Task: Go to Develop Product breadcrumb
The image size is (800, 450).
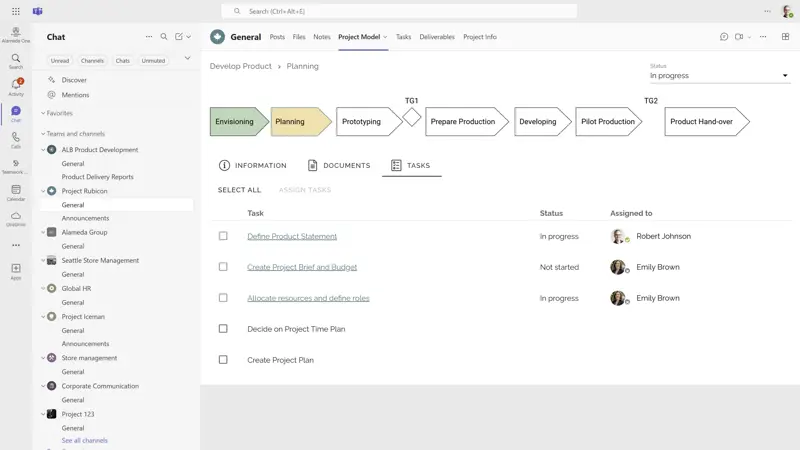Action: point(241,66)
